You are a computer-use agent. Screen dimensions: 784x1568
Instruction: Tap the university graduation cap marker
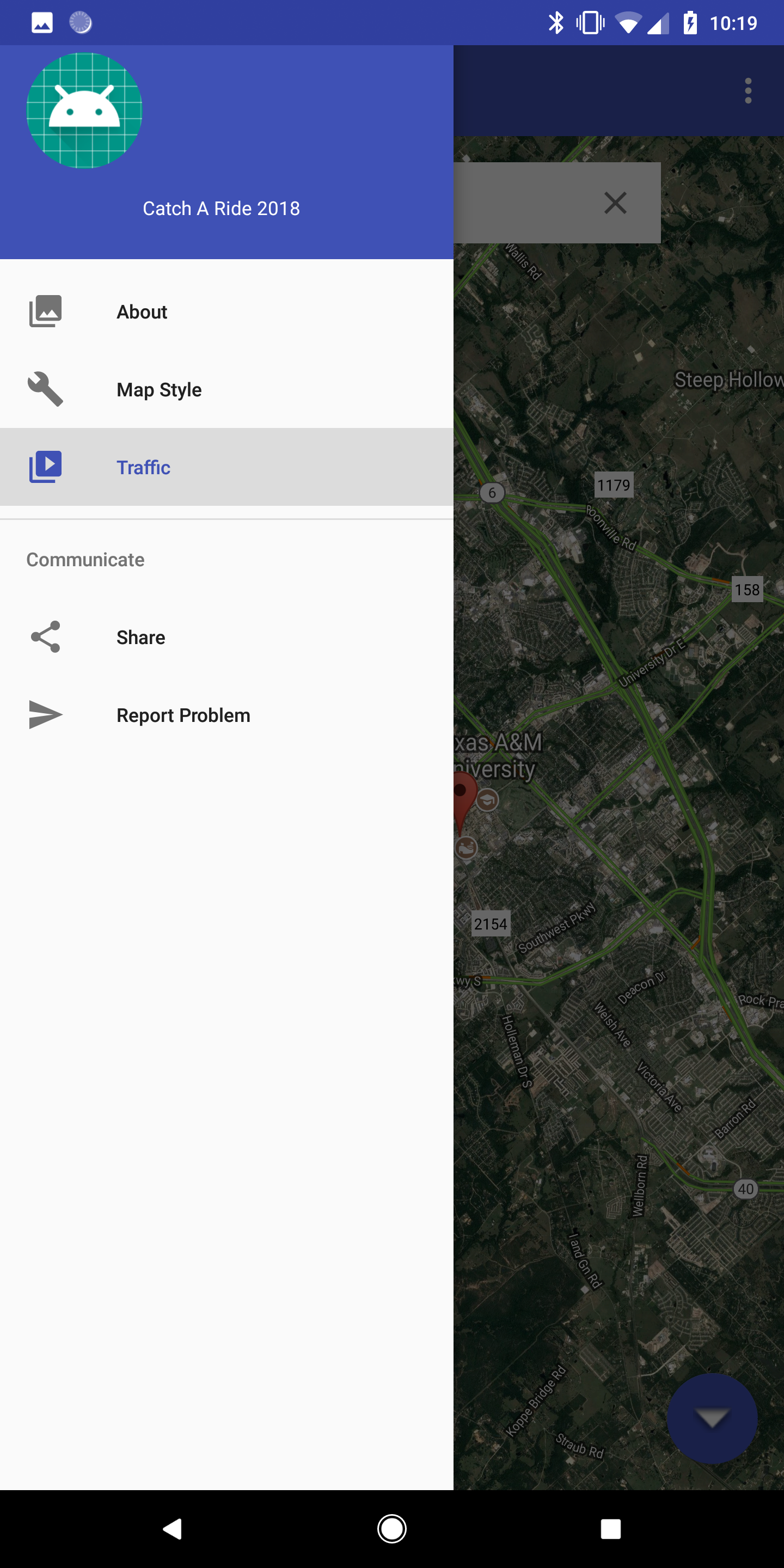click(487, 800)
